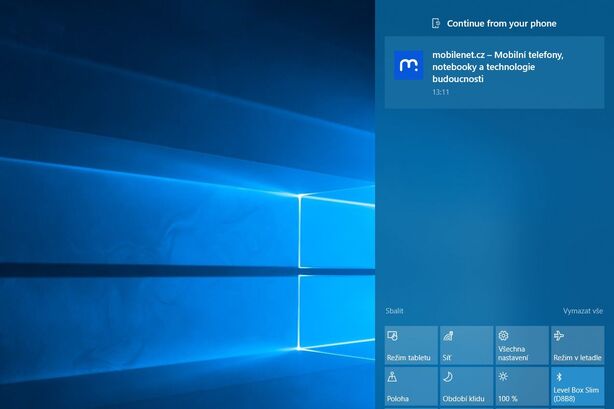
Task: Open the mobilenet.cz notification
Action: (x=494, y=72)
